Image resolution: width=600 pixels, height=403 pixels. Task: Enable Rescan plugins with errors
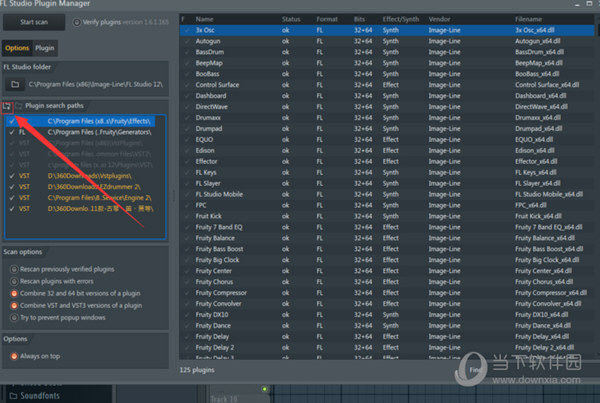click(14, 281)
